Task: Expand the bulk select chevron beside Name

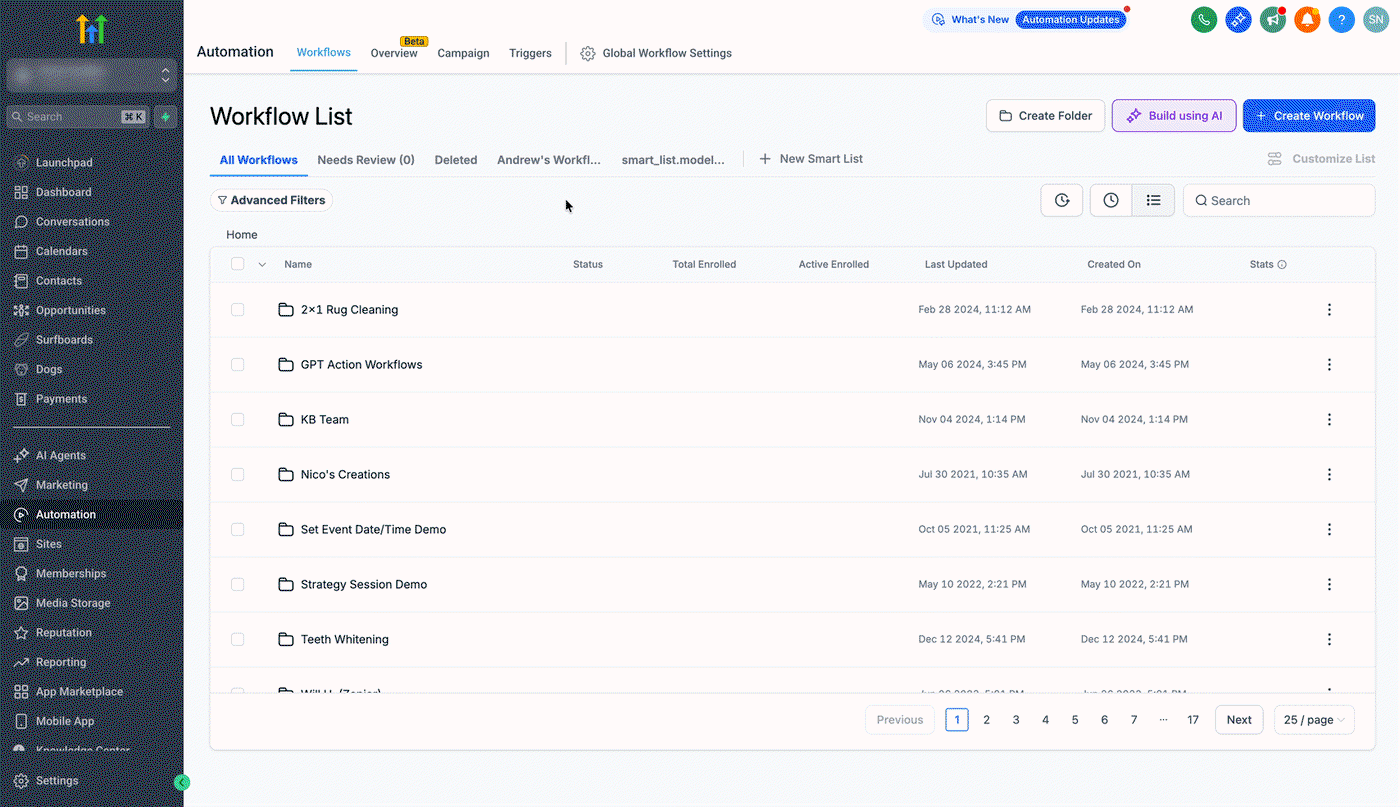Action: 262,265
